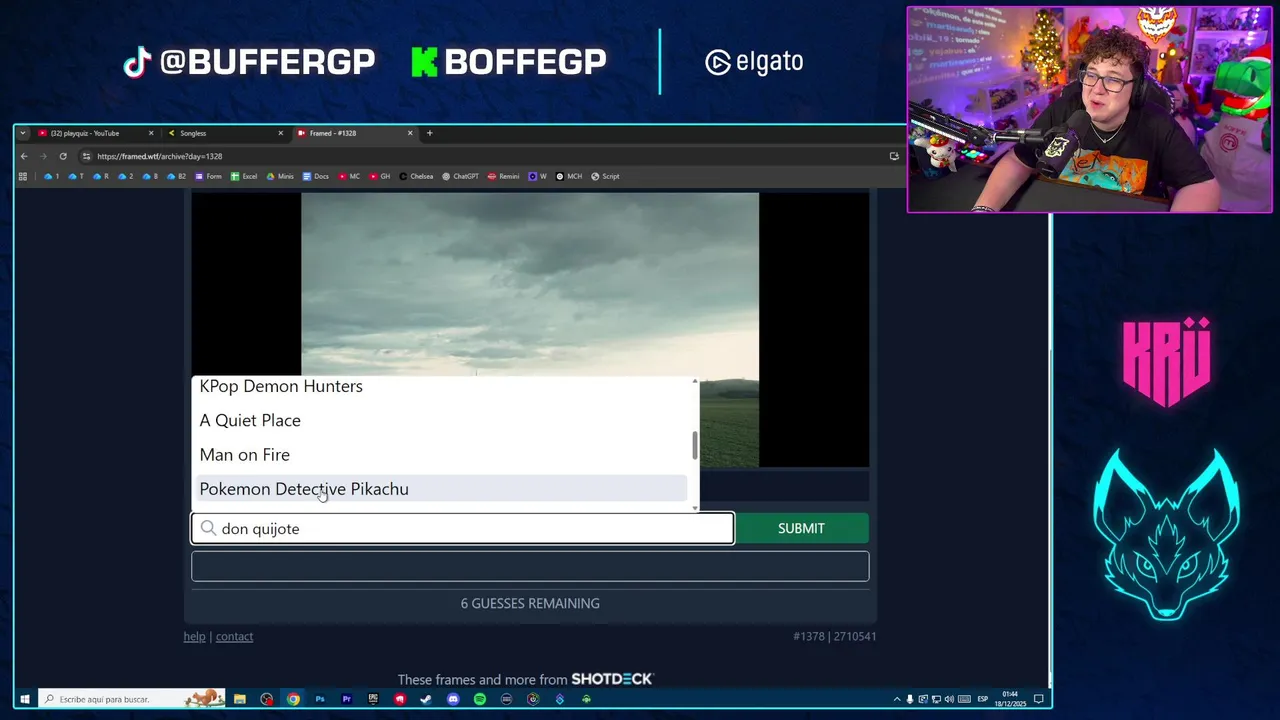The height and width of the screenshot is (720, 1280).
Task: Focus the movie guess search field
Action: 463,528
